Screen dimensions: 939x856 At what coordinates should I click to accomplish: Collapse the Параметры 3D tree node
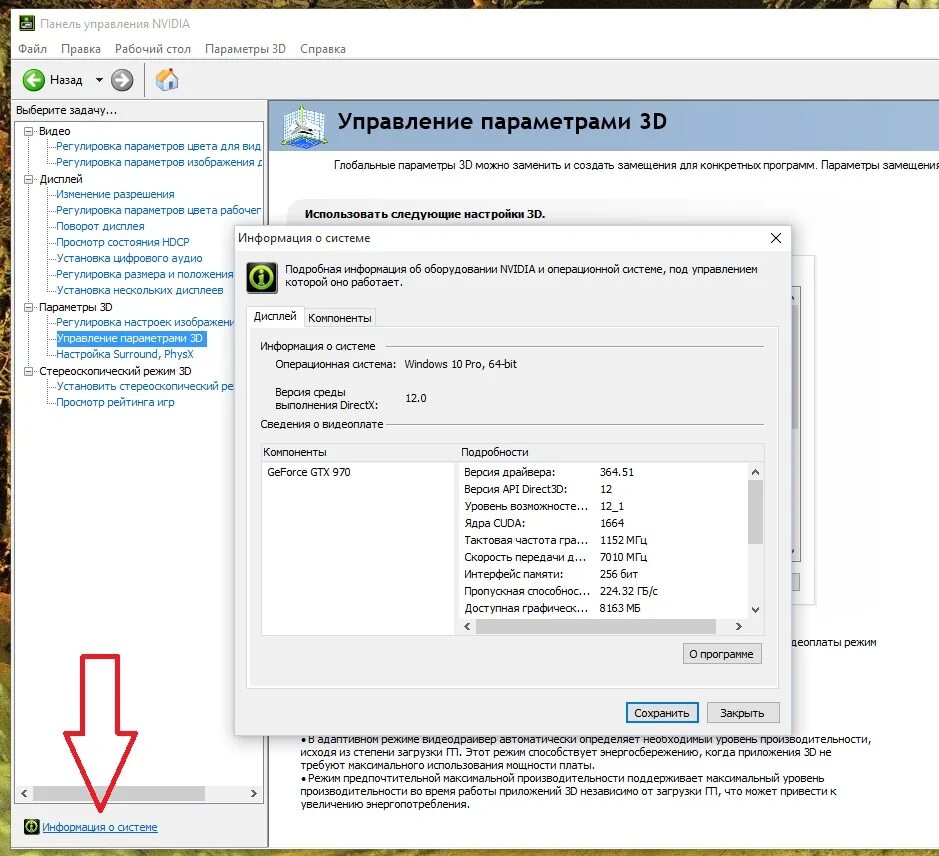28,307
